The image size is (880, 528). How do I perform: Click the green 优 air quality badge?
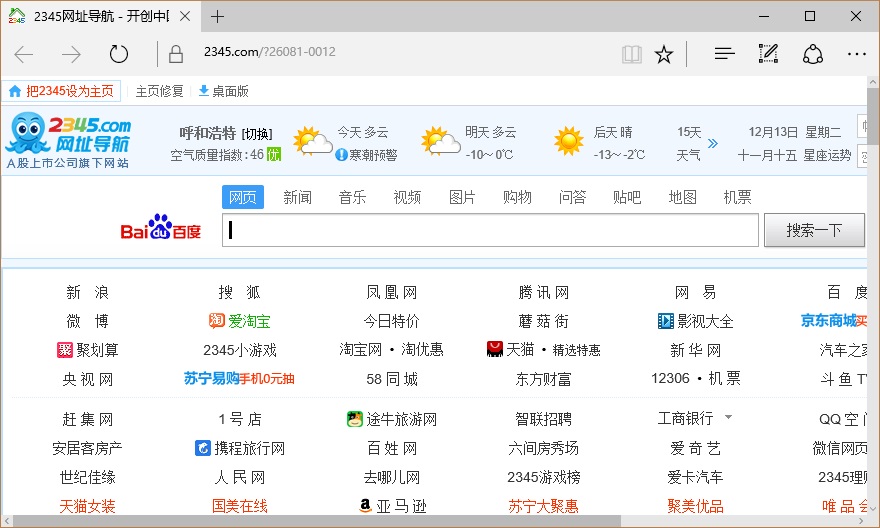(x=273, y=154)
